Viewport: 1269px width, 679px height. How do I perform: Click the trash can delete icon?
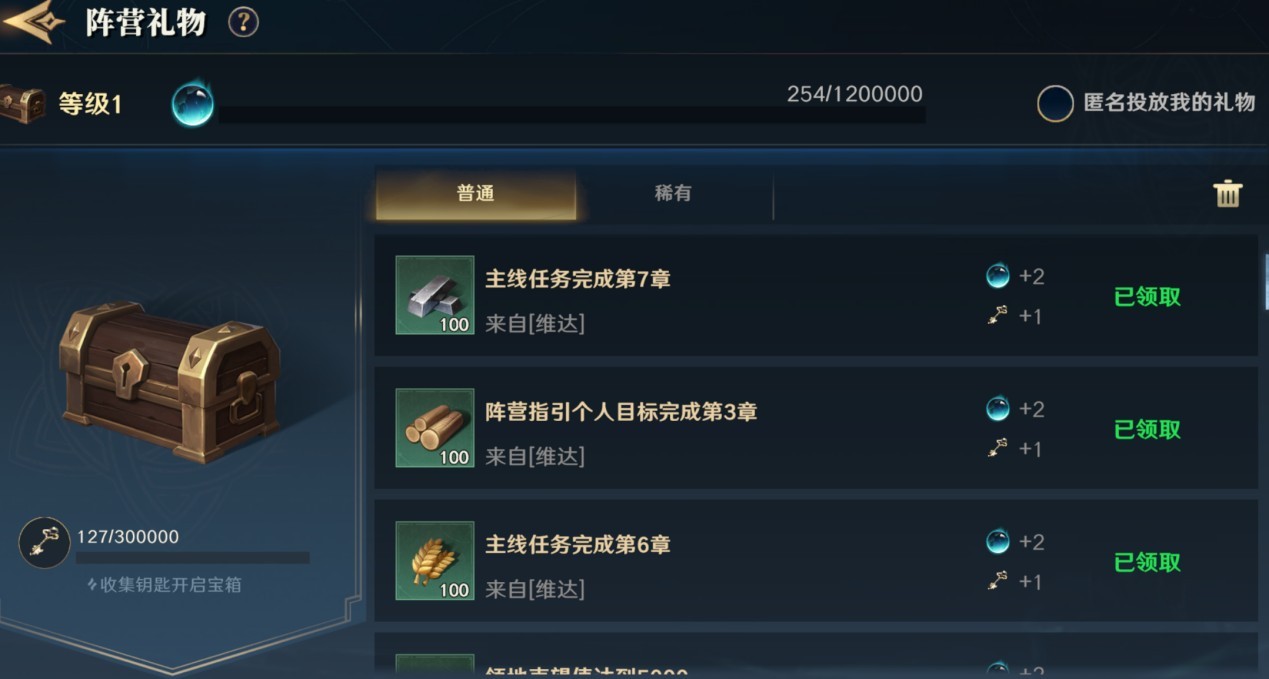[1227, 193]
